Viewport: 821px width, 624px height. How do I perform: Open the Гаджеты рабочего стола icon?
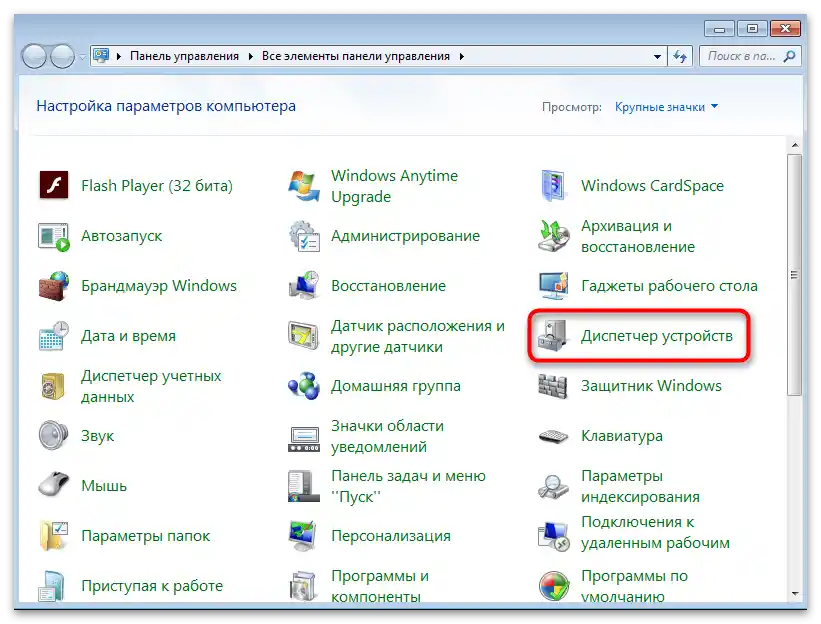click(x=554, y=286)
